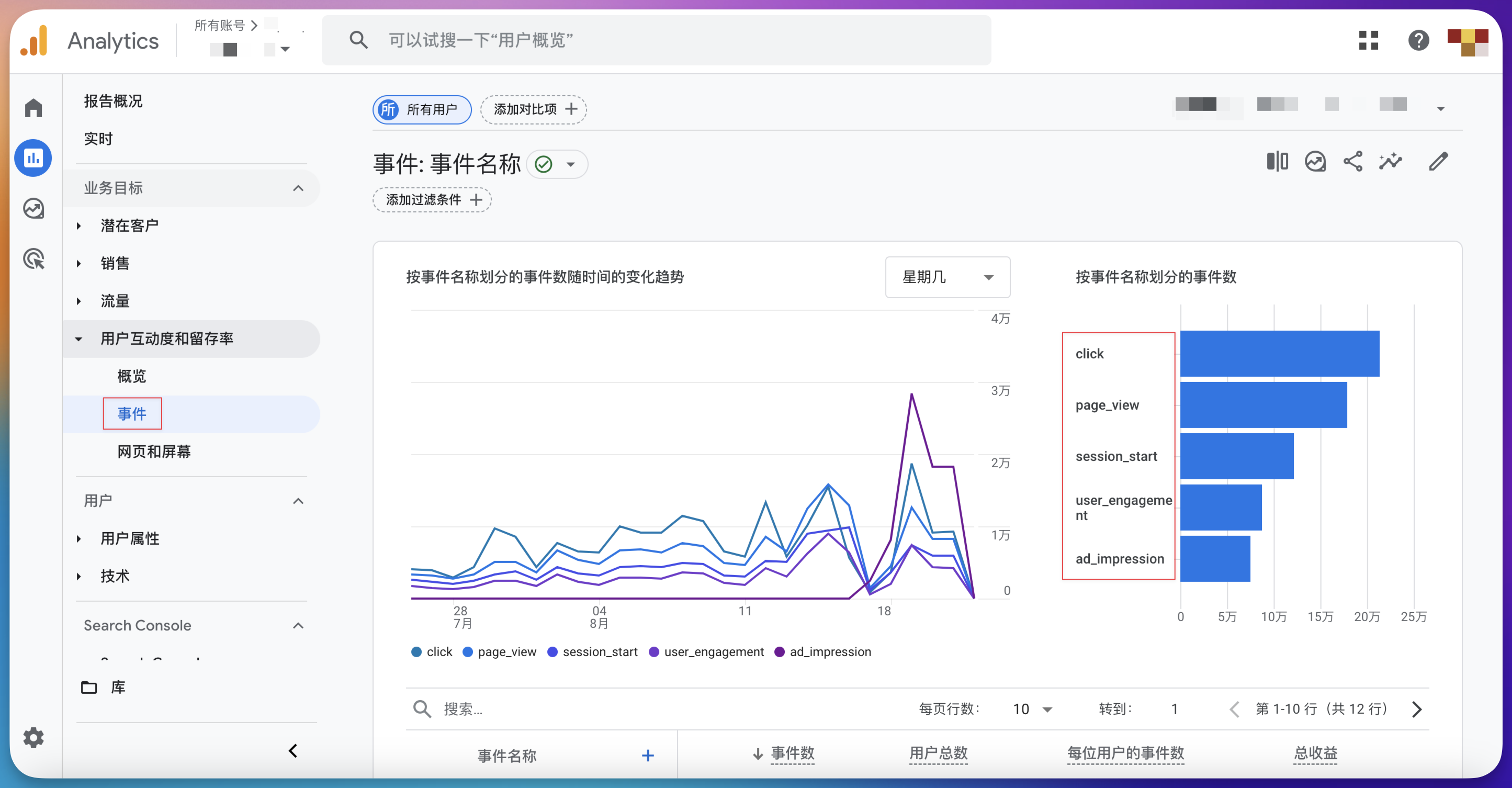1512x788 pixels.
Task: Open the account property selector dropdown
Action: pos(285,49)
